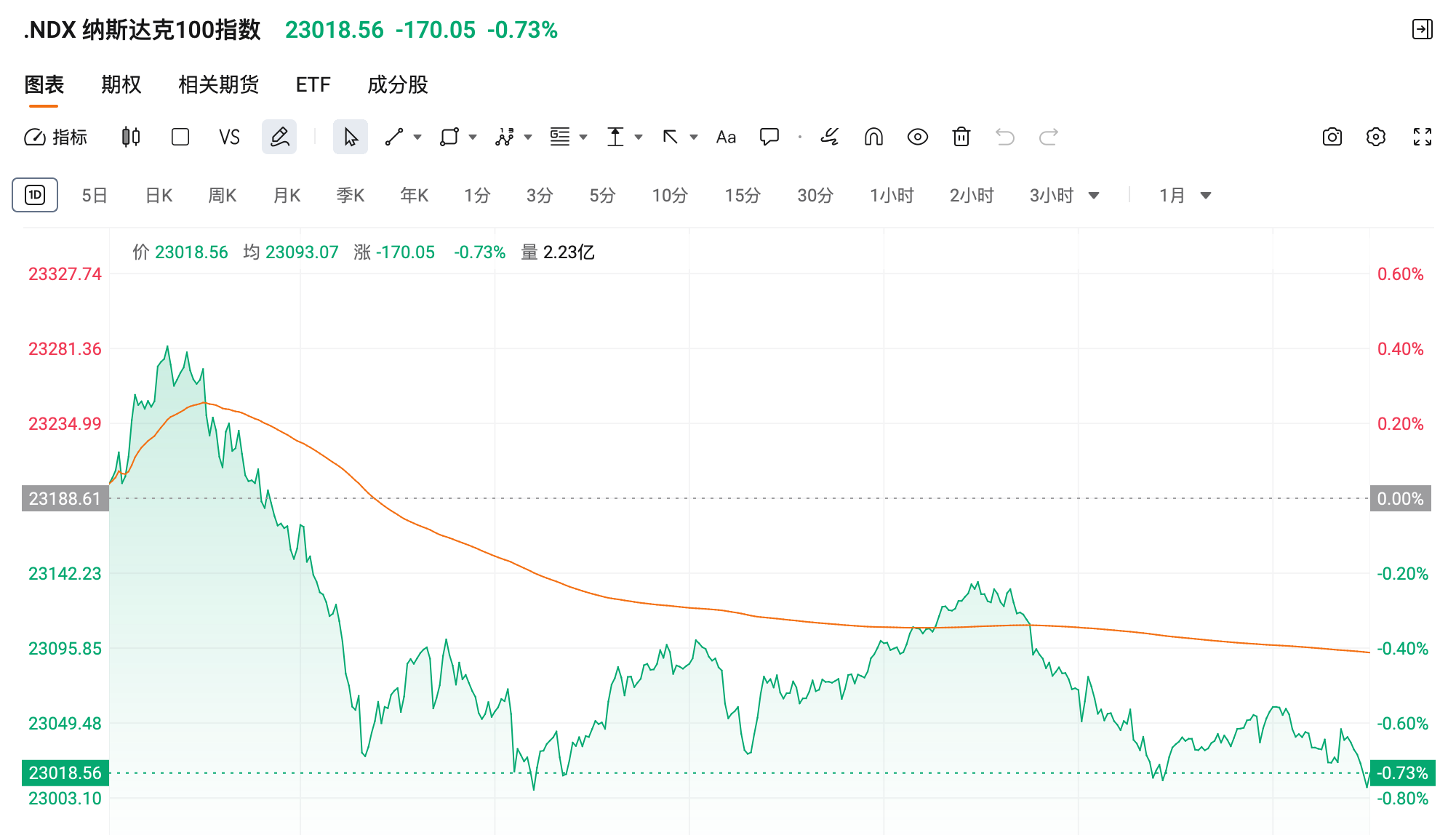Open the 指标 indicators panel
Image resolution: width=1456 pixels, height=835 pixels.
click(55, 137)
